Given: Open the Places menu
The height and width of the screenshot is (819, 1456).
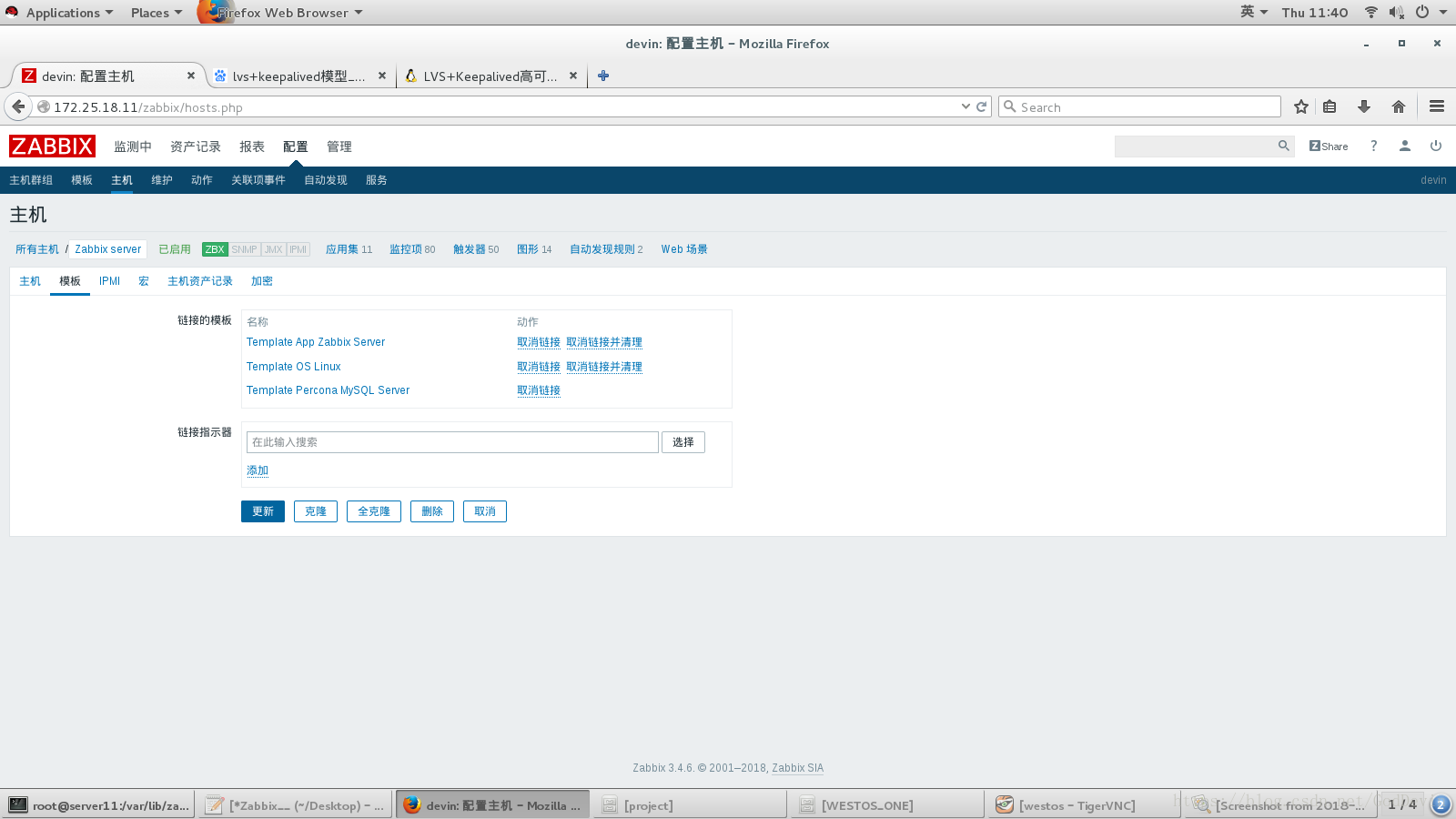Looking at the screenshot, I should [x=157, y=12].
